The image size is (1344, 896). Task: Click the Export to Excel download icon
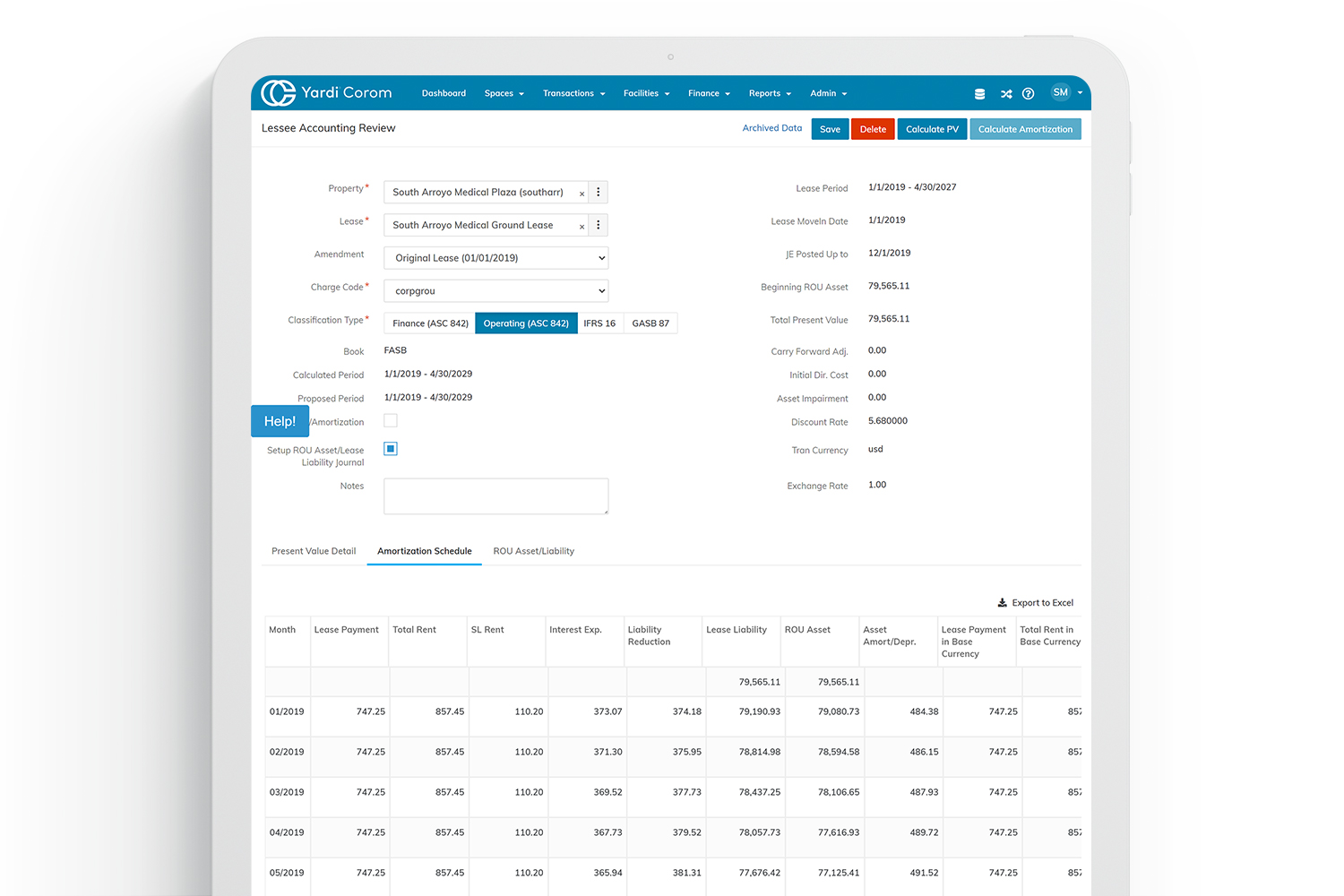click(1002, 603)
